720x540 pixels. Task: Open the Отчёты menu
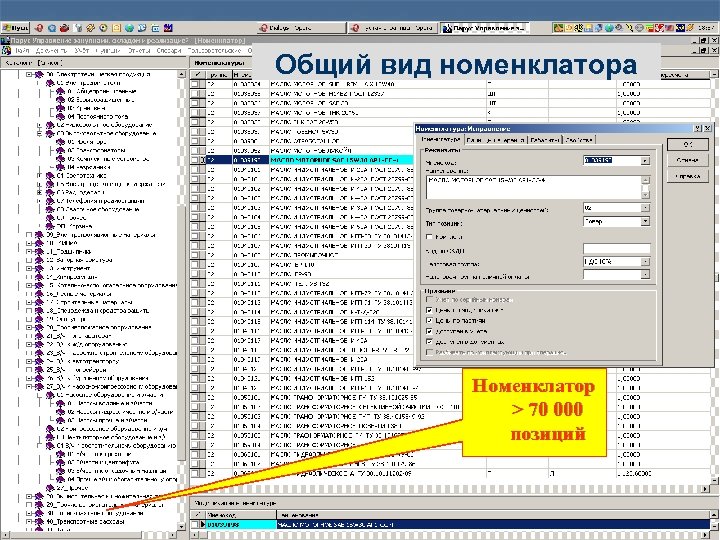[x=139, y=50]
